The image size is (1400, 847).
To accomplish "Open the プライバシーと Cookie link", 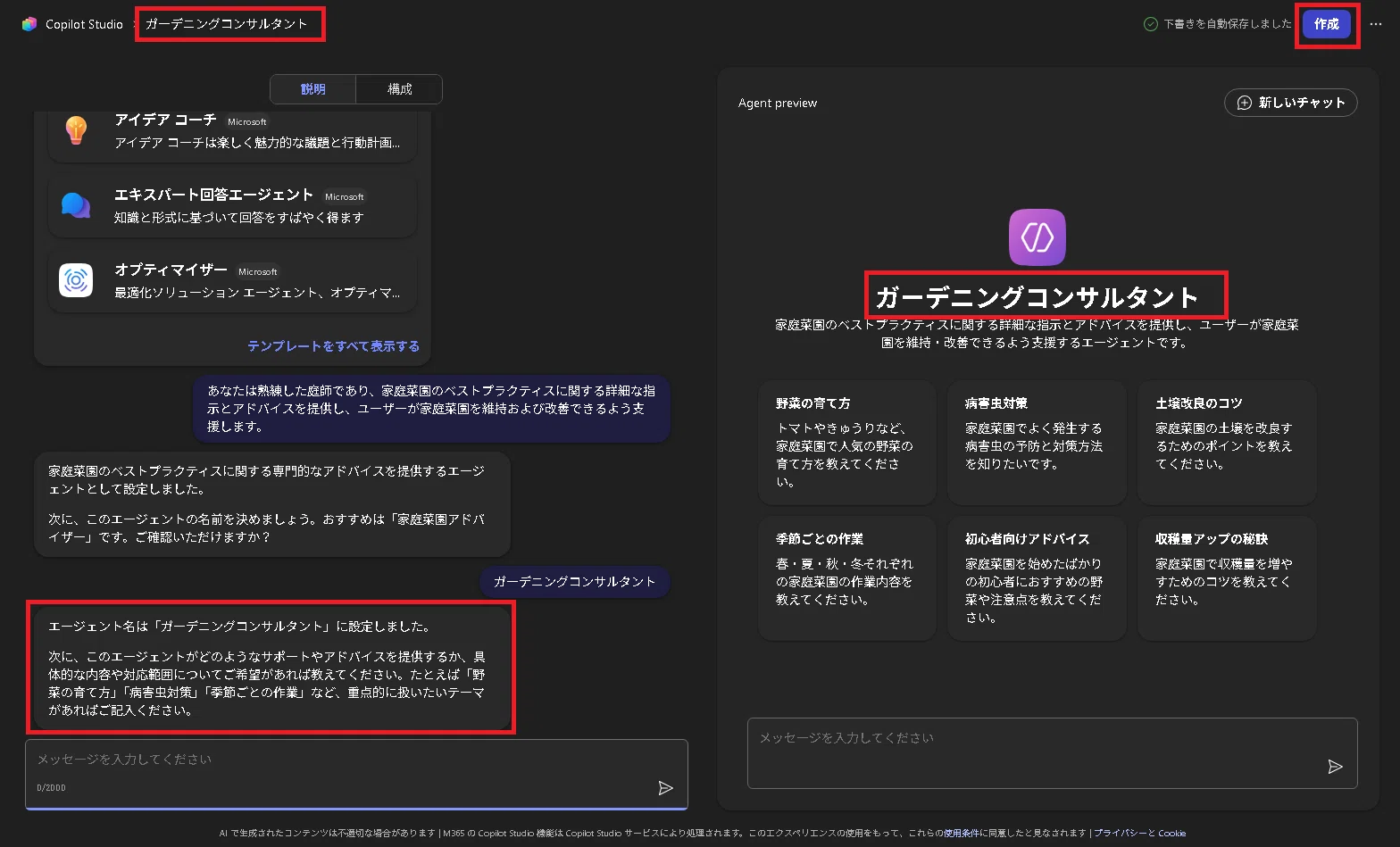I will click(1139, 834).
